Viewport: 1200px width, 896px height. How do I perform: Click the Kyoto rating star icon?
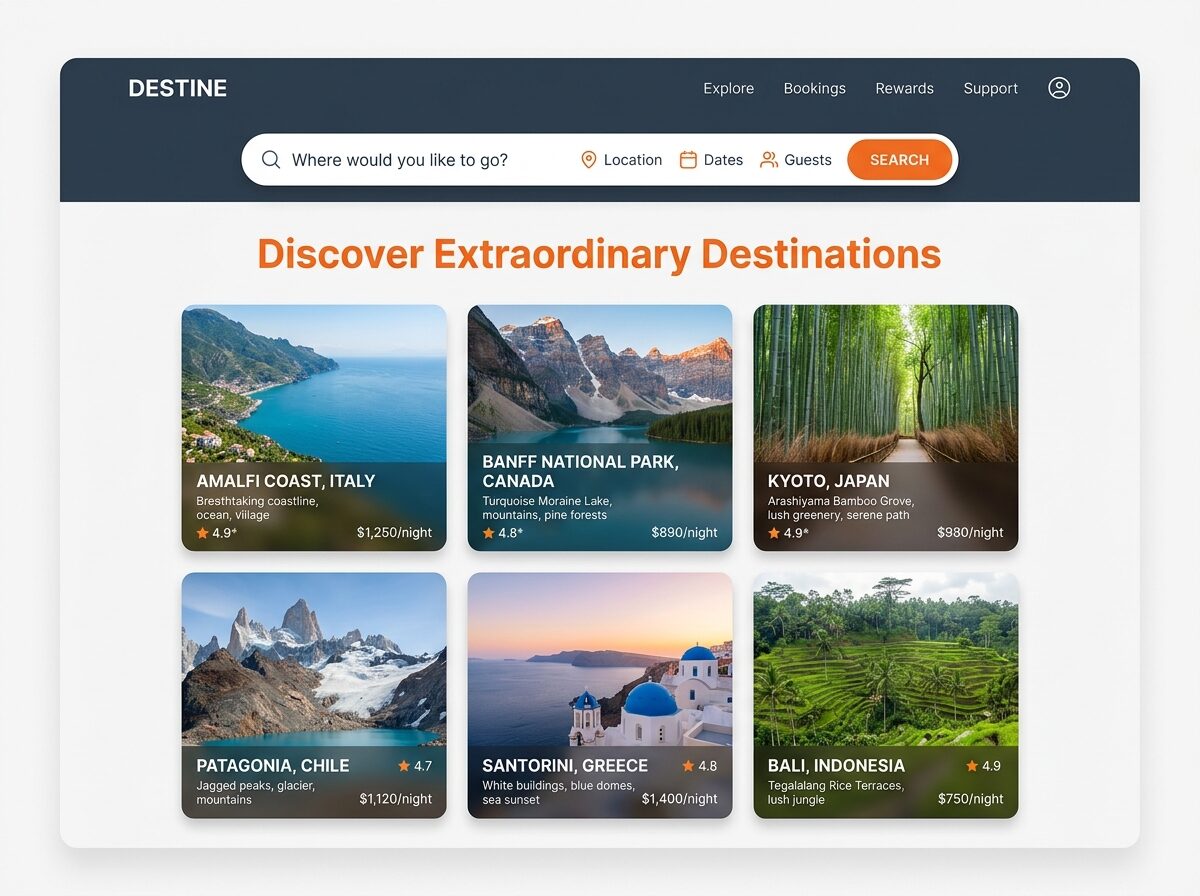click(774, 533)
